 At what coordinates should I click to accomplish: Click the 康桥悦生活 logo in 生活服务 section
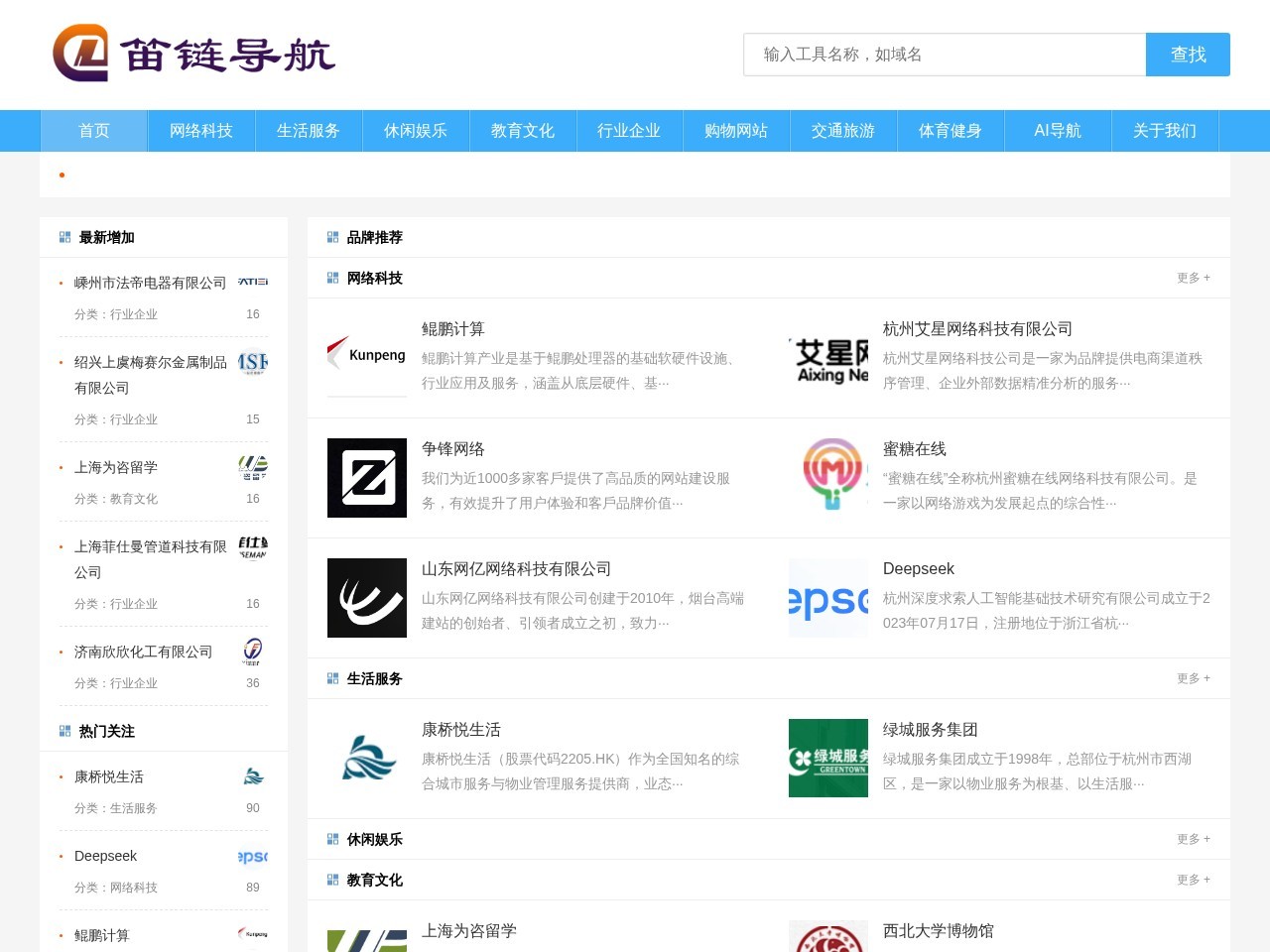coord(367,759)
